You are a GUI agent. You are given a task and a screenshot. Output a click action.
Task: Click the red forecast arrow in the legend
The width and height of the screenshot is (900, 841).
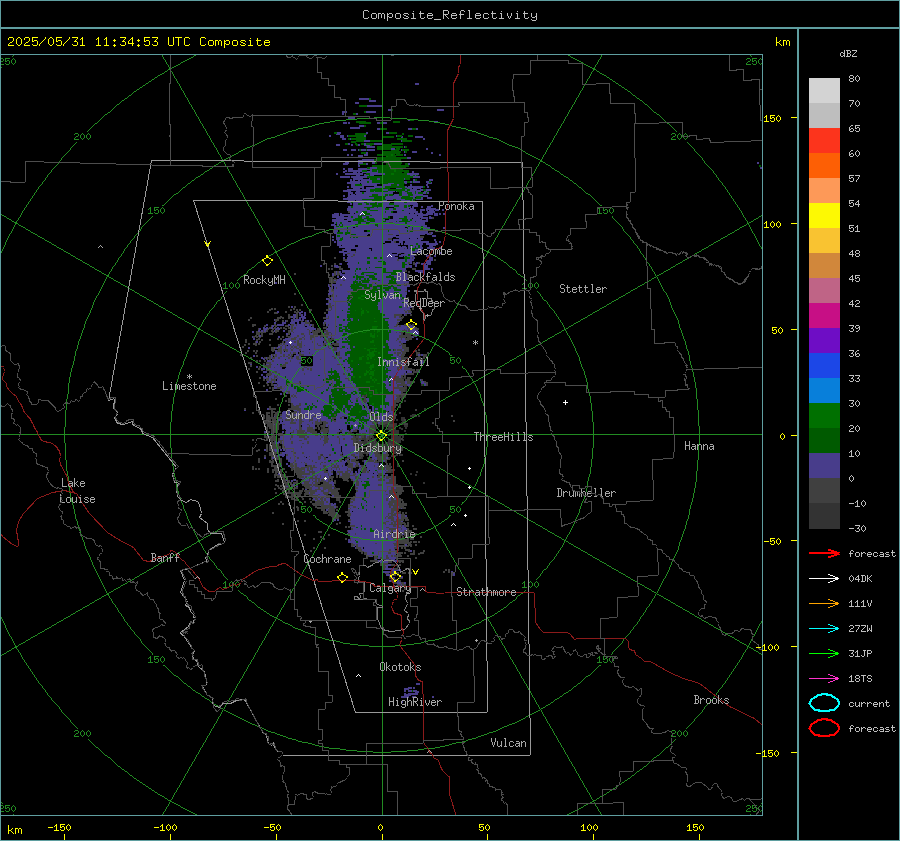point(824,553)
